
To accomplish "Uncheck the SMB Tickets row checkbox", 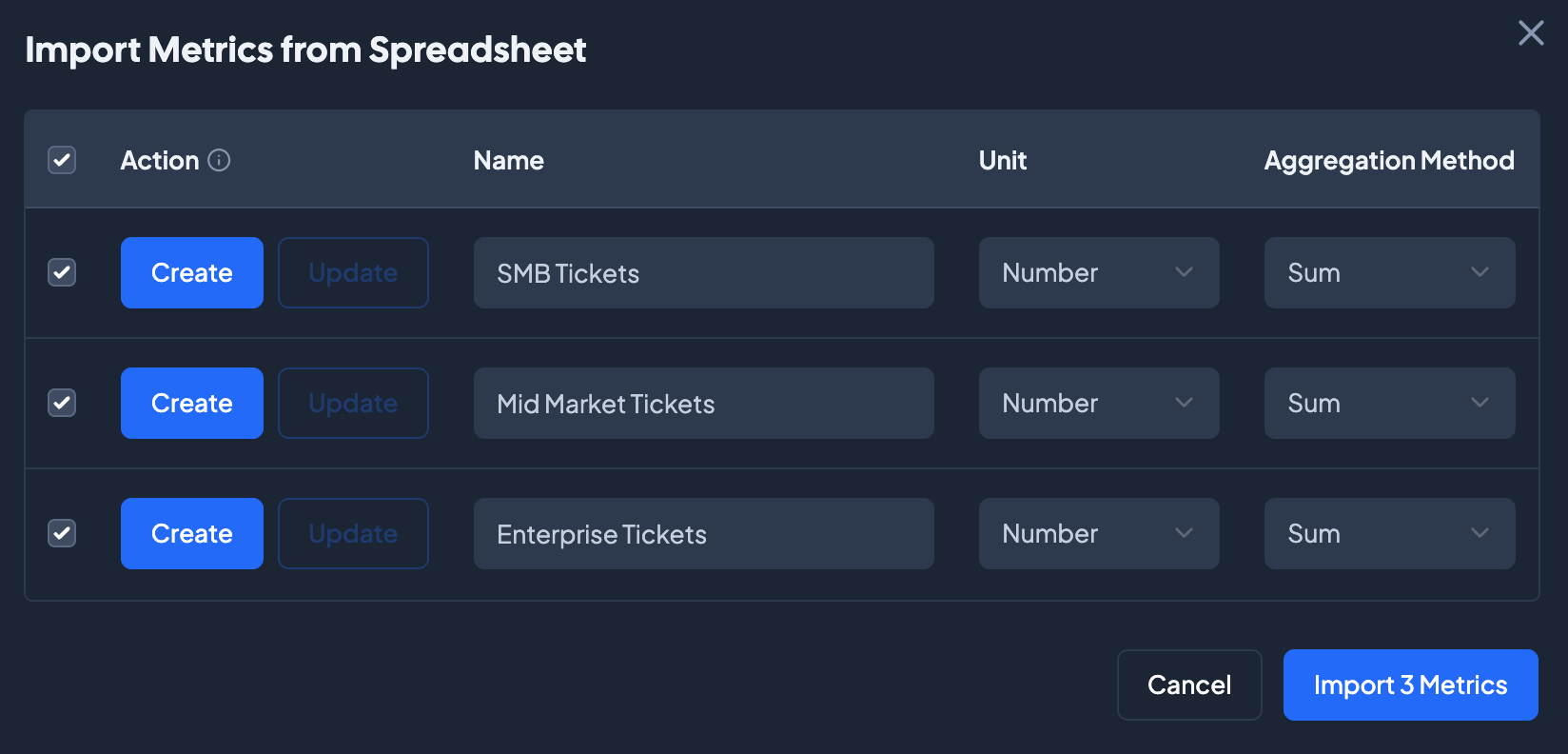I will [x=62, y=272].
